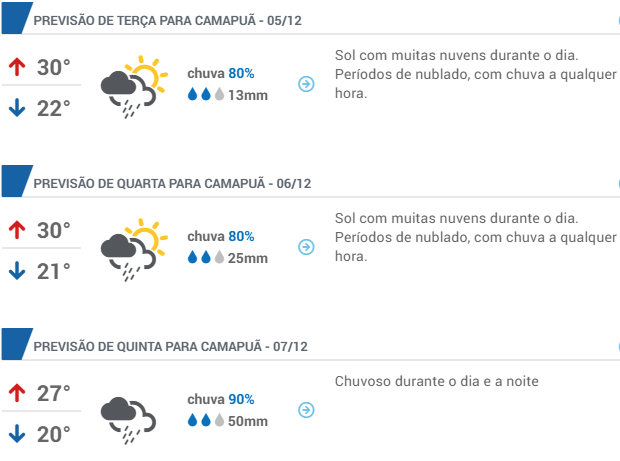Expand Tuesday's forecast with the circled arrow
This screenshot has width=620, height=461.
307,84
